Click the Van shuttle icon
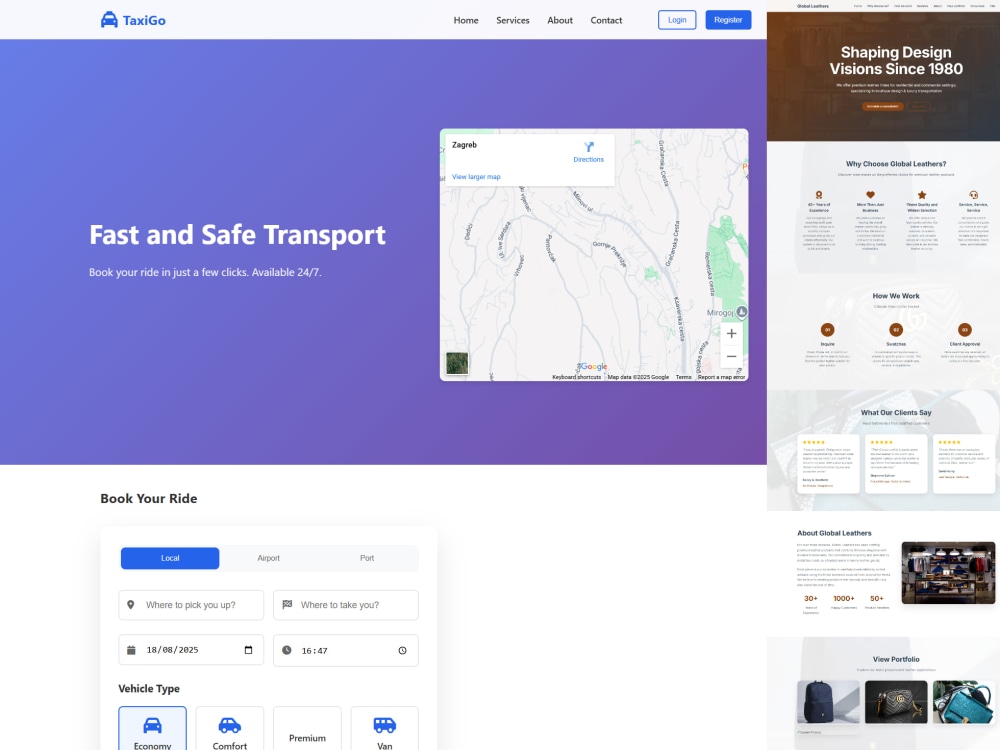 [x=385, y=725]
